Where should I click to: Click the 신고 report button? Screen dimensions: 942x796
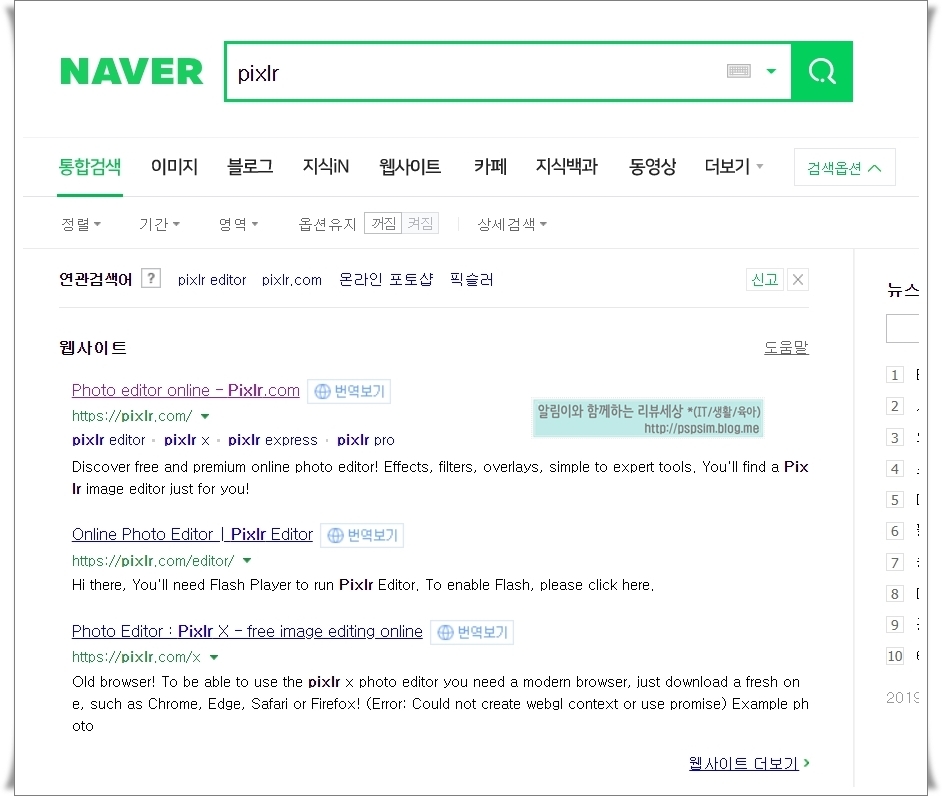[x=765, y=279]
